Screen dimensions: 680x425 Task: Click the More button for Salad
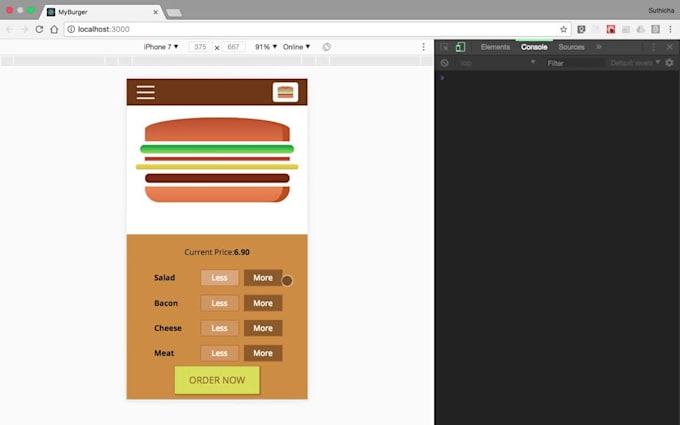(x=263, y=278)
